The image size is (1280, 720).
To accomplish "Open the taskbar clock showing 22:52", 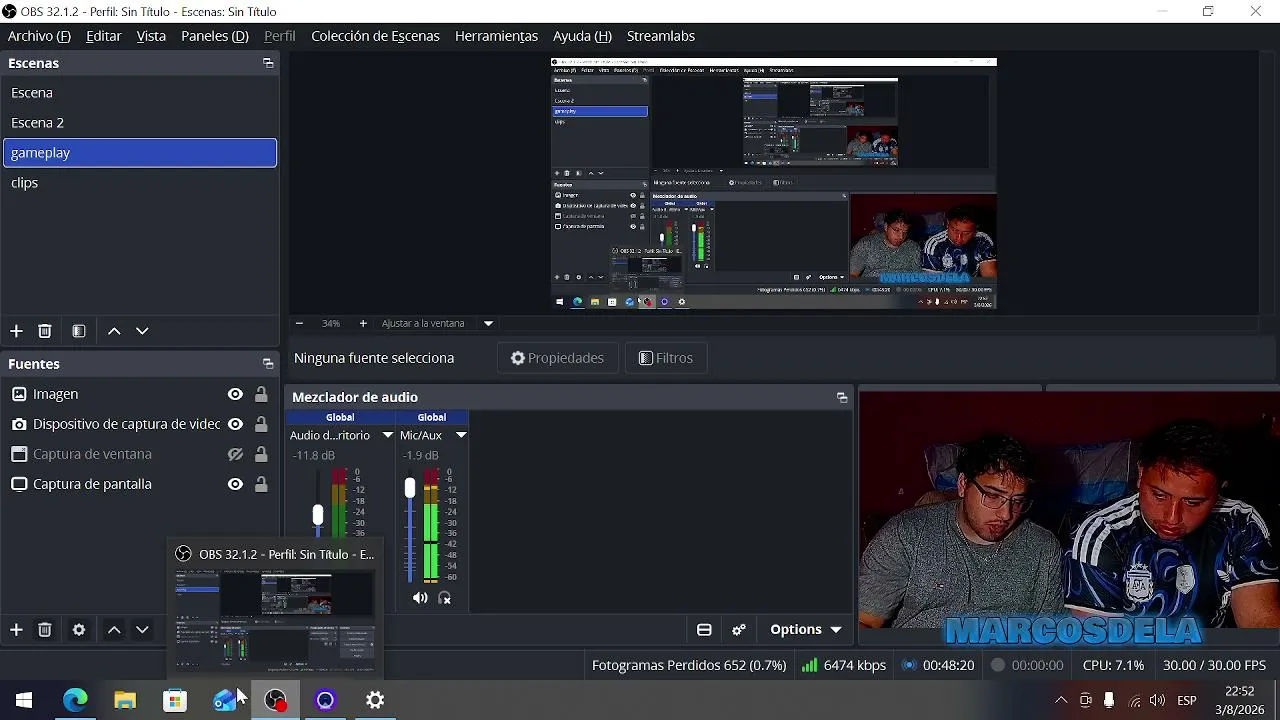I will click(x=1239, y=700).
